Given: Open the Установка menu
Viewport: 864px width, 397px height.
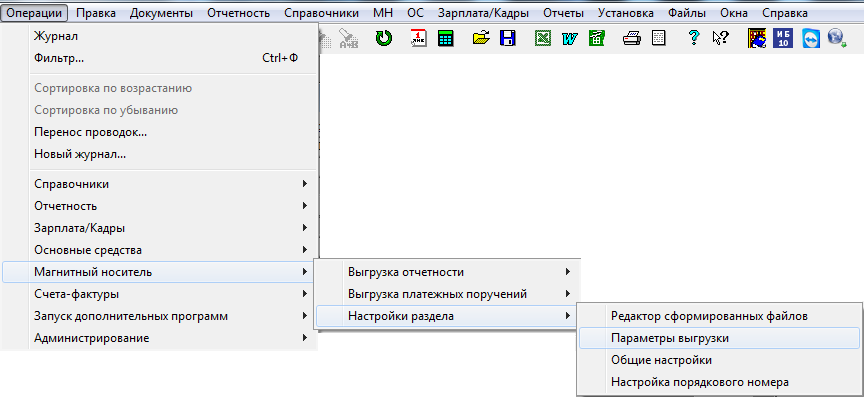Looking at the screenshot, I should point(625,13).
